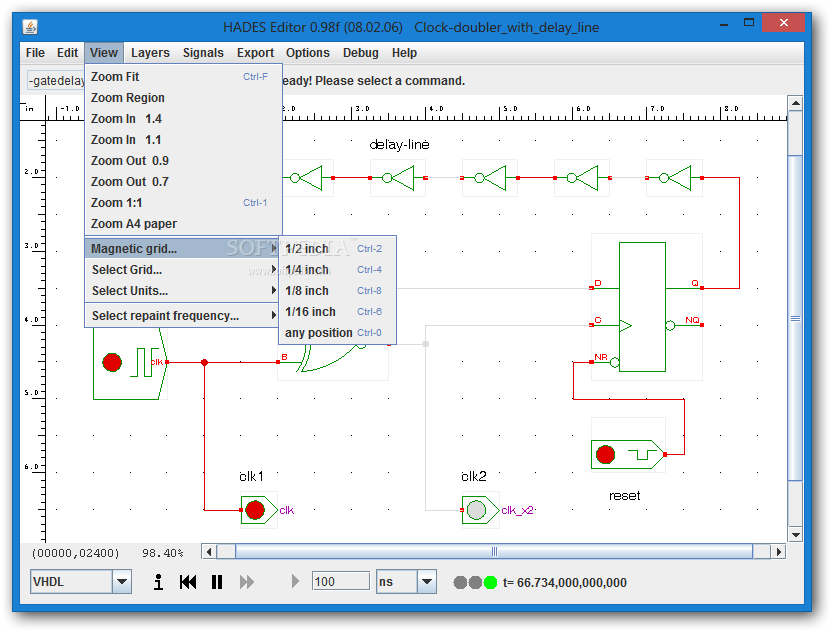Open the VHDL dropdown arrow
Image resolution: width=832 pixels, height=632 pixels.
[x=122, y=582]
